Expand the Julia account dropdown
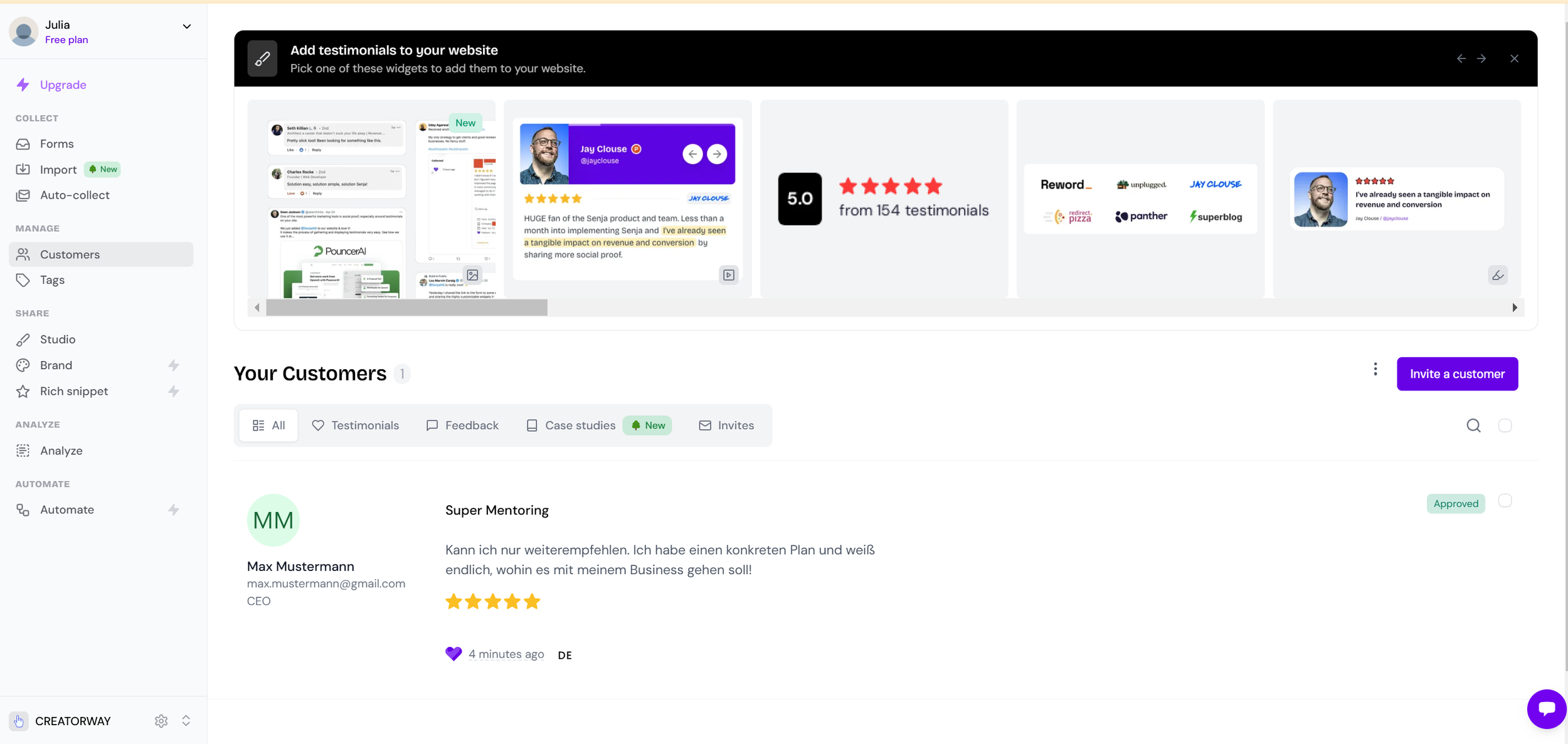 coord(186,26)
